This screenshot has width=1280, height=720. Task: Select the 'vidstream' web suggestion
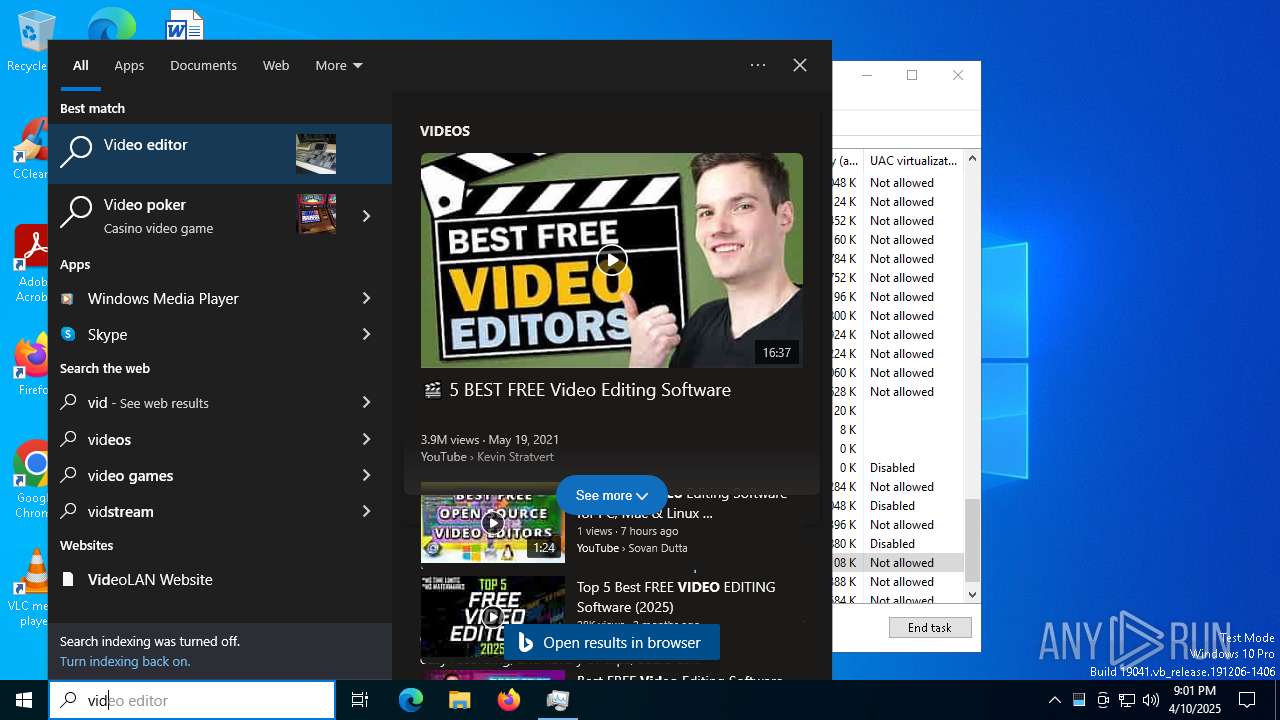pos(120,511)
